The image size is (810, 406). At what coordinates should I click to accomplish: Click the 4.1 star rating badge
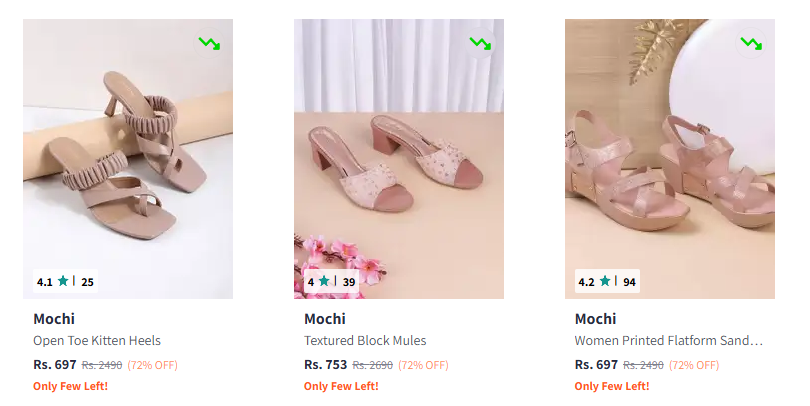click(x=65, y=282)
